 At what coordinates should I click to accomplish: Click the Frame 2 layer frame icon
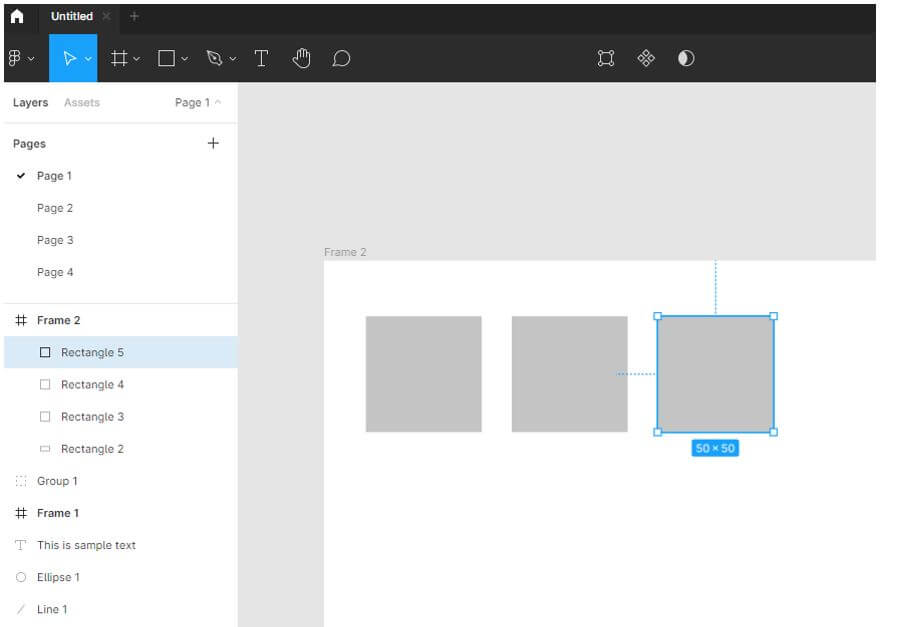click(x=21, y=320)
